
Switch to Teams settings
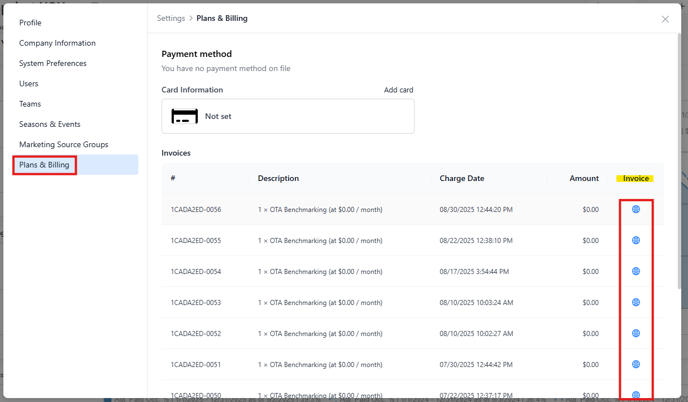30,104
